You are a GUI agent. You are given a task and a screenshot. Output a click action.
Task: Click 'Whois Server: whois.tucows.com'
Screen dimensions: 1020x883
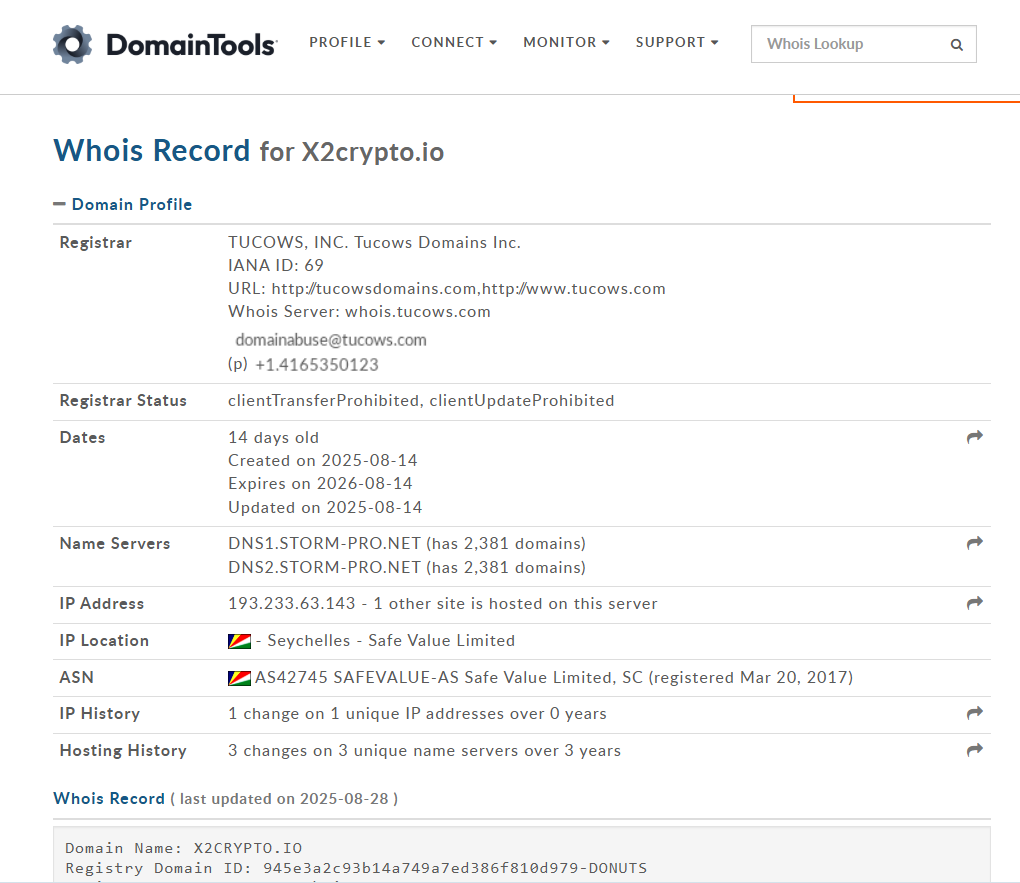359,312
